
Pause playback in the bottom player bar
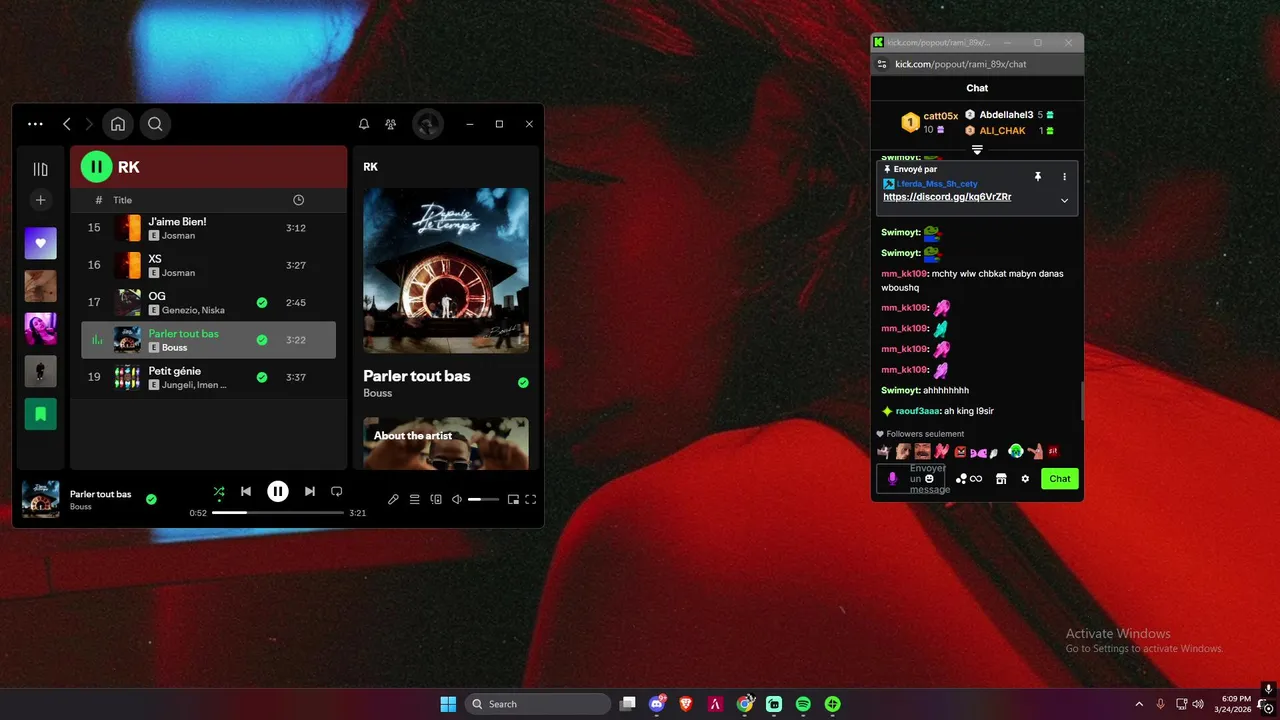278,491
